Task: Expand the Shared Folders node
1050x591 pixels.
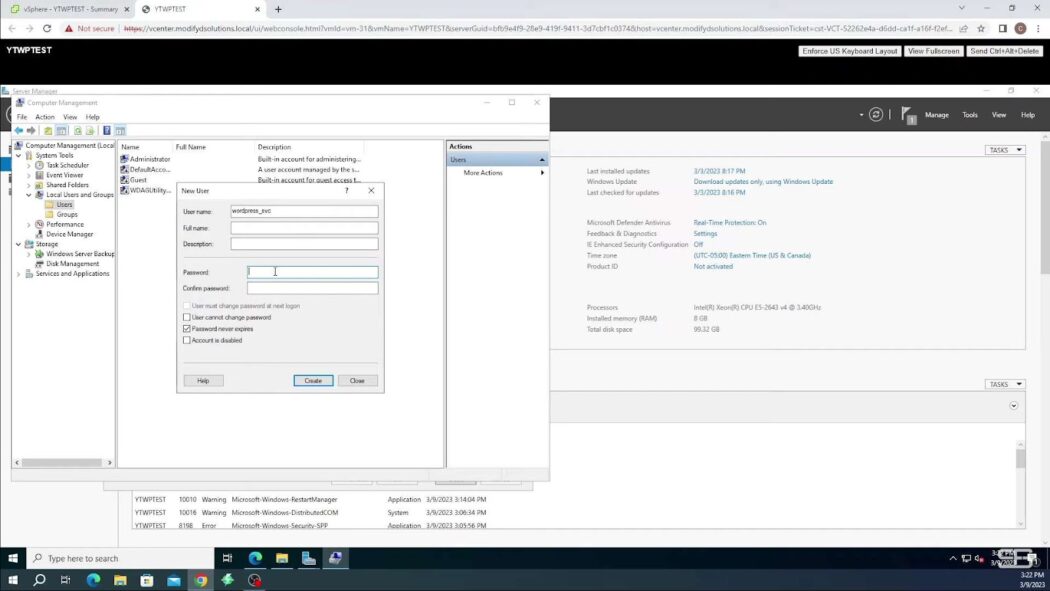Action: click(29, 185)
